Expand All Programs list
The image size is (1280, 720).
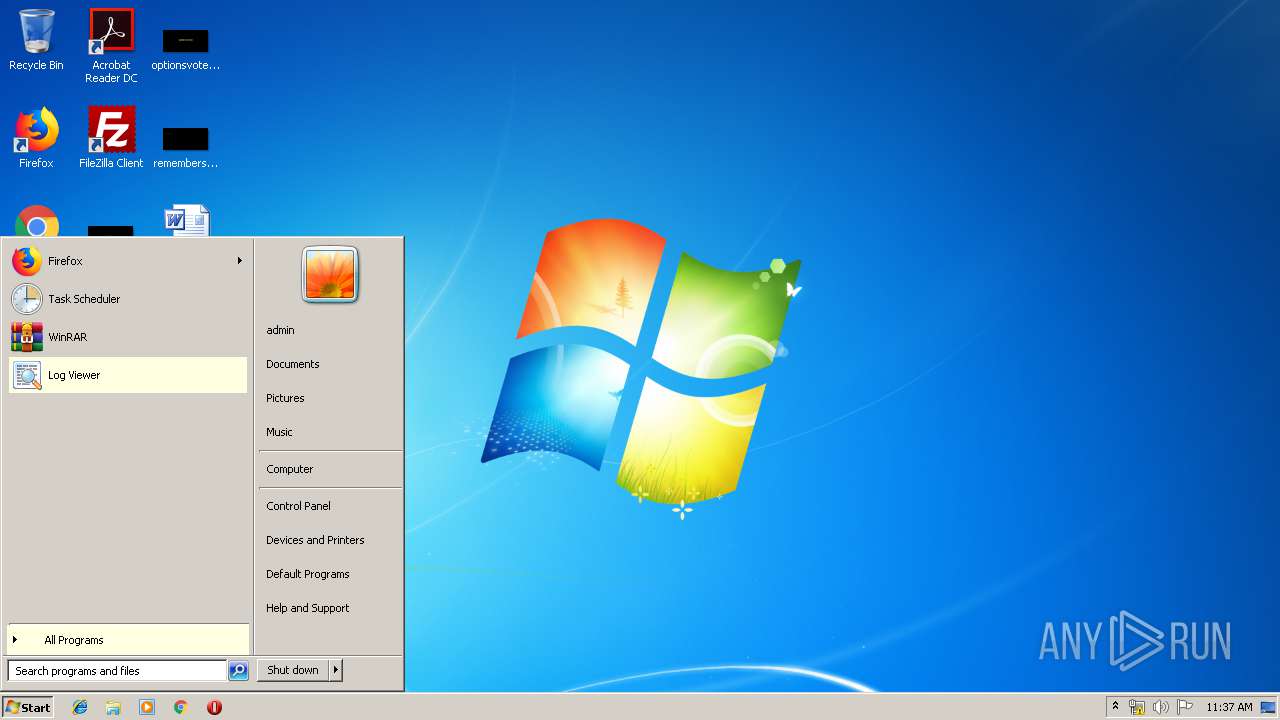coord(128,640)
